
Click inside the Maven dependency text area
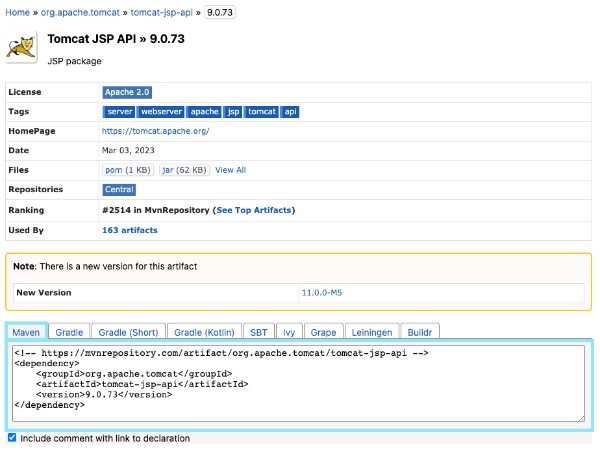click(298, 383)
